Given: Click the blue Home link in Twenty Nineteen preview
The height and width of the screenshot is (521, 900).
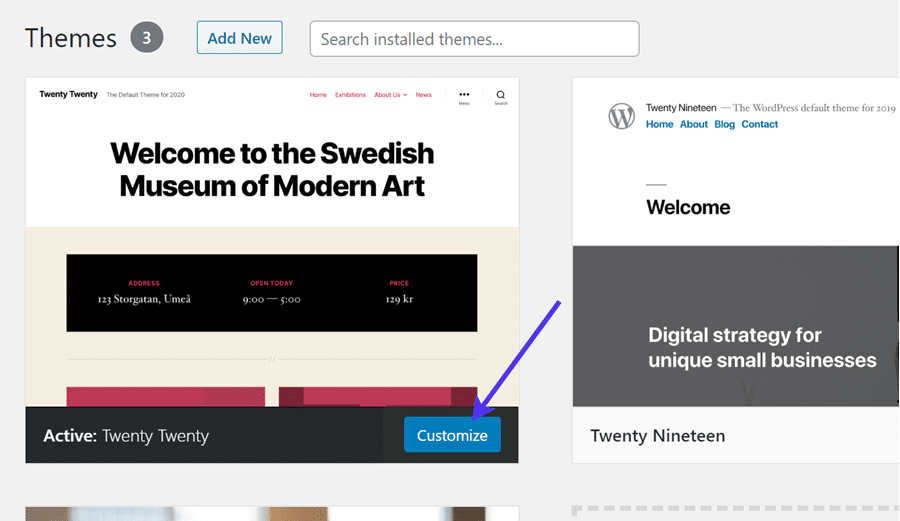Looking at the screenshot, I should point(659,124).
